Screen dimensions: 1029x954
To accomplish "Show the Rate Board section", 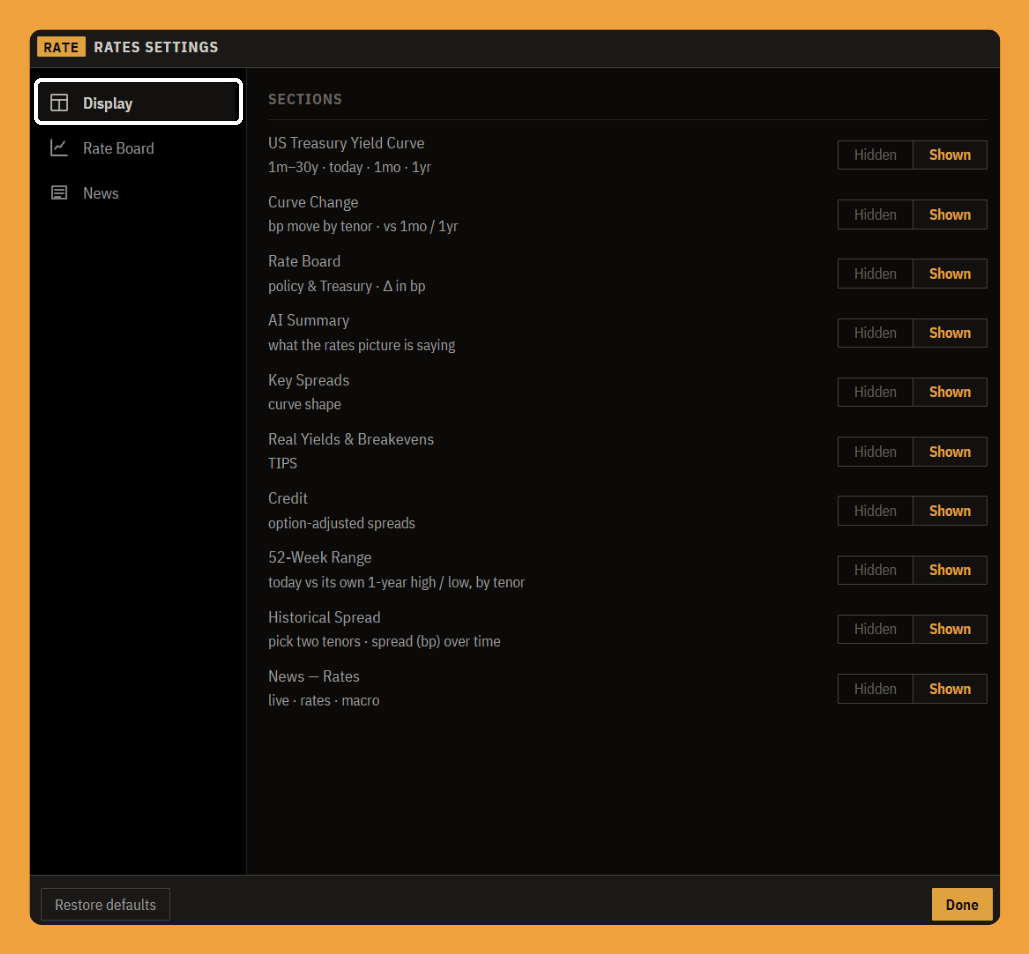I will (950, 274).
